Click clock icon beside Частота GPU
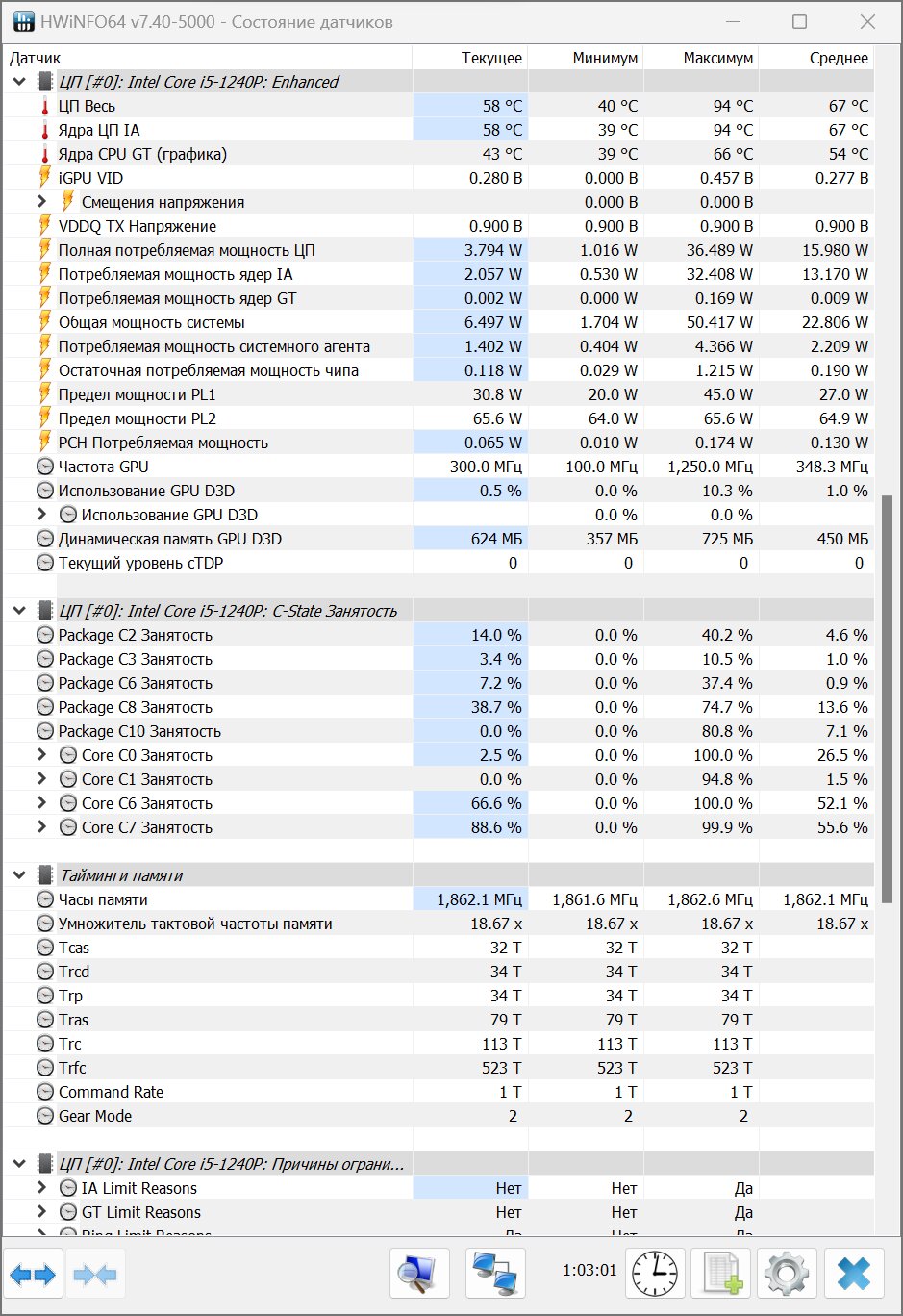903x1316 pixels. 44,467
